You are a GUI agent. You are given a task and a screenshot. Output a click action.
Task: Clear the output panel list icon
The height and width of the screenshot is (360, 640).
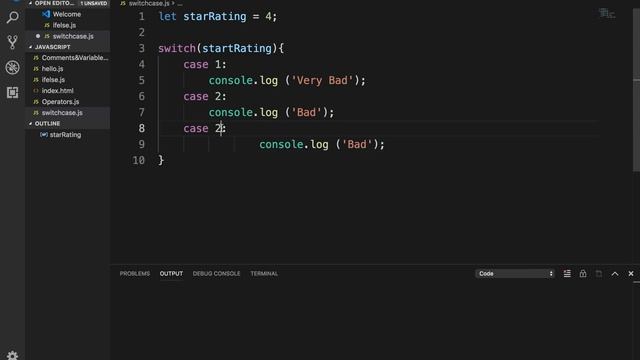(x=567, y=273)
